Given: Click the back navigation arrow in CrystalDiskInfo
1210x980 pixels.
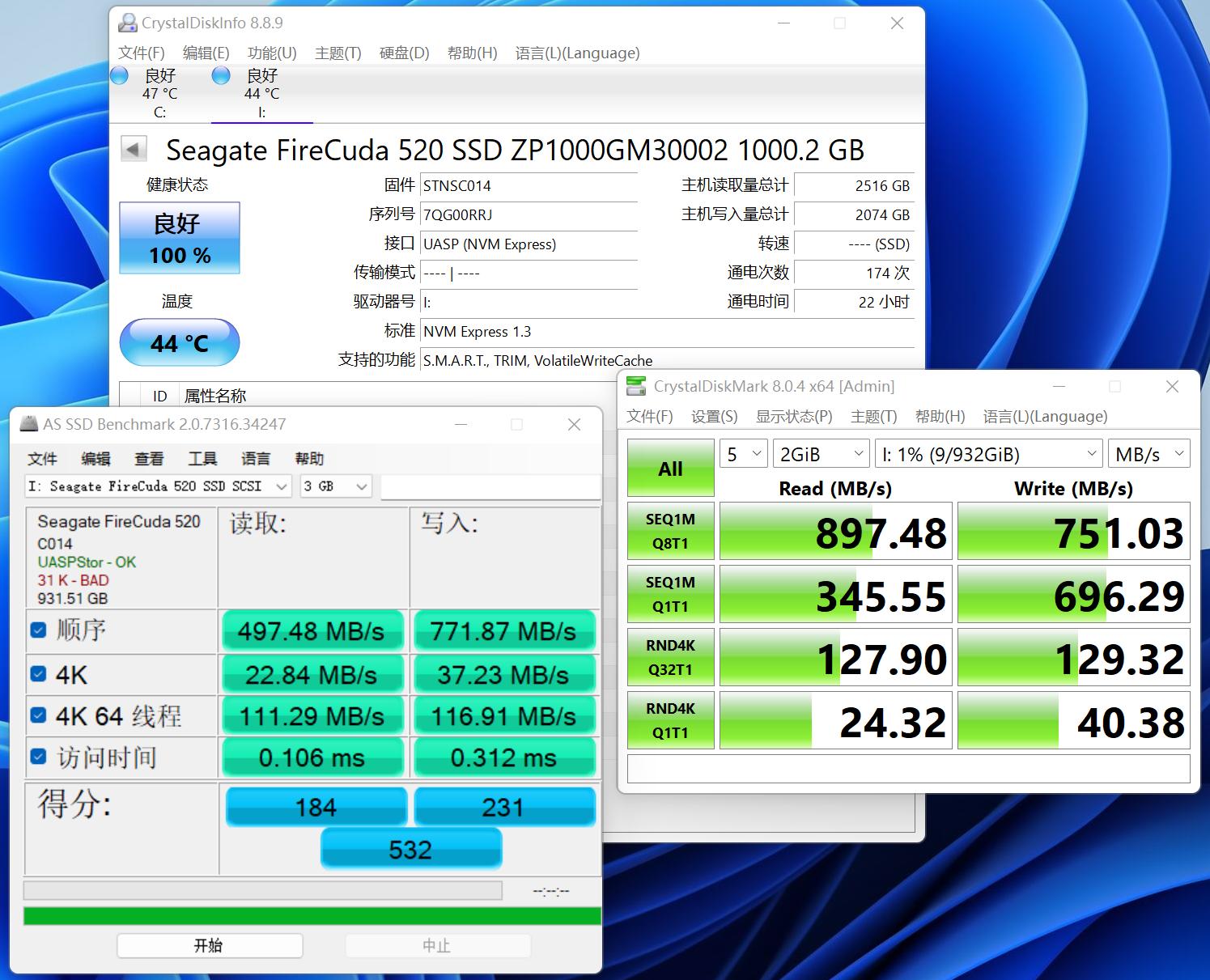Looking at the screenshot, I should pyautogui.click(x=134, y=149).
